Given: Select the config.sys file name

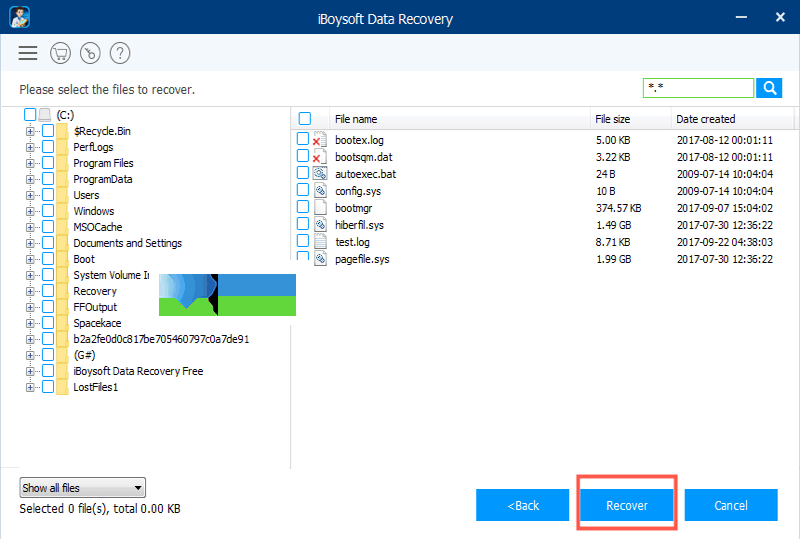Looking at the screenshot, I should click(x=358, y=191).
